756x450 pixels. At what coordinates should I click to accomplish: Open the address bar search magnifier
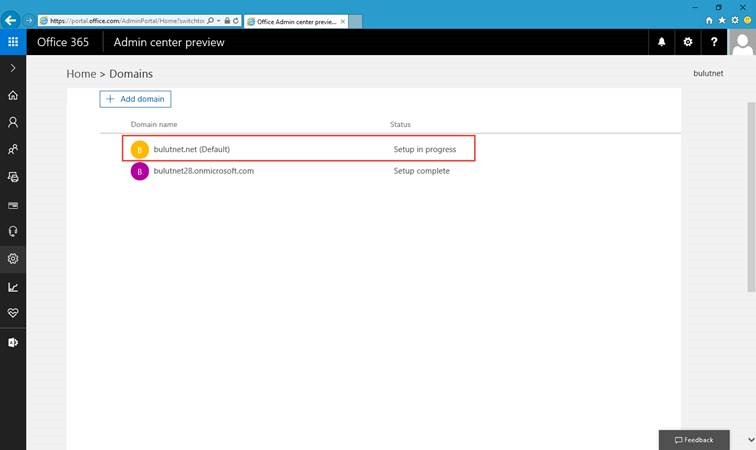[x=211, y=21]
